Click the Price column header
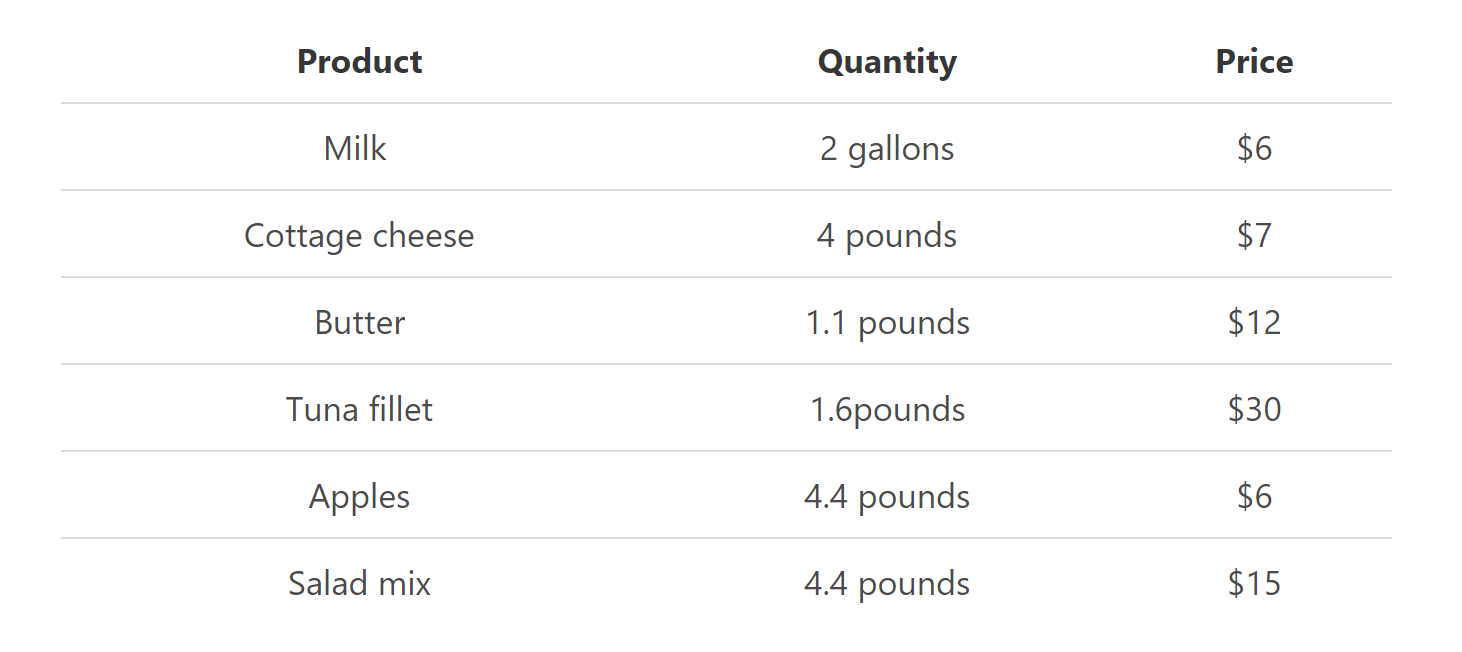1462x652 pixels. coord(1254,62)
